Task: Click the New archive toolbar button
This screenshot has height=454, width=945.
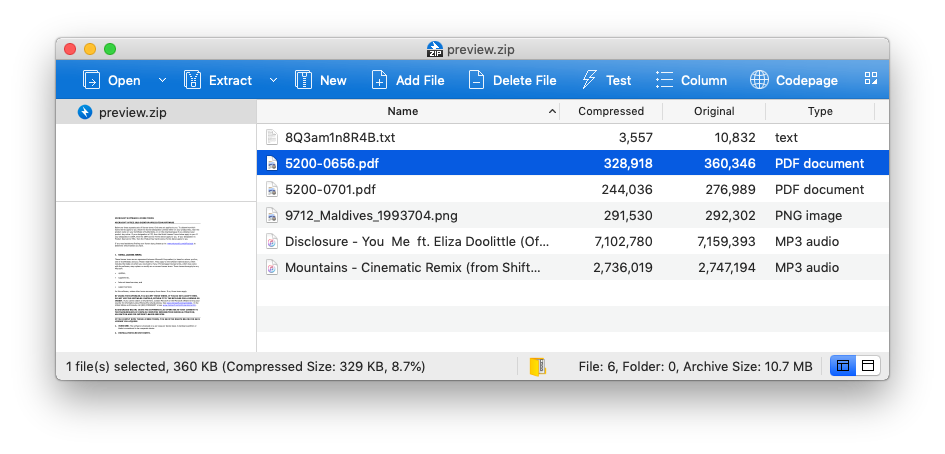Action: 321,80
